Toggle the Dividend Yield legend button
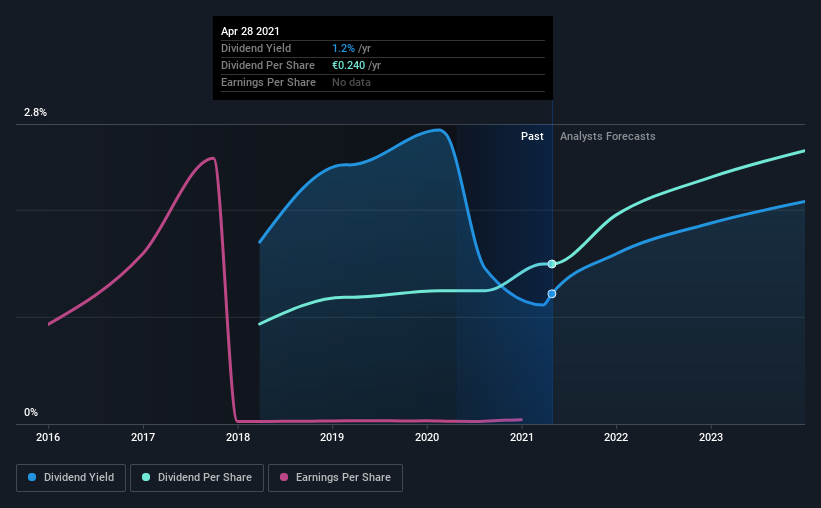 point(71,478)
